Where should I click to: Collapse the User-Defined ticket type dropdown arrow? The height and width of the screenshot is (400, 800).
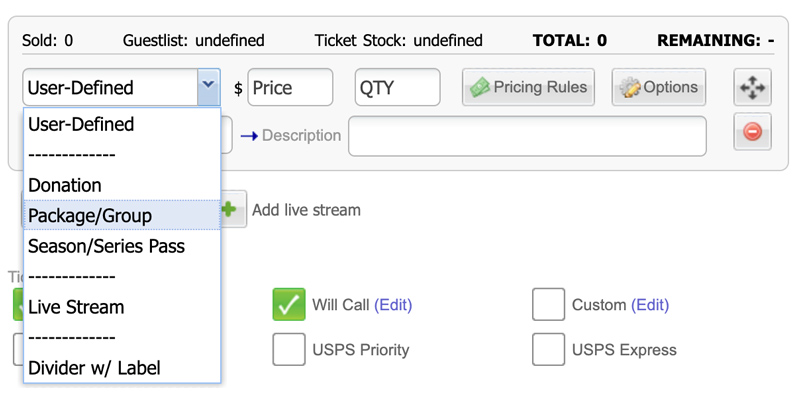point(209,87)
